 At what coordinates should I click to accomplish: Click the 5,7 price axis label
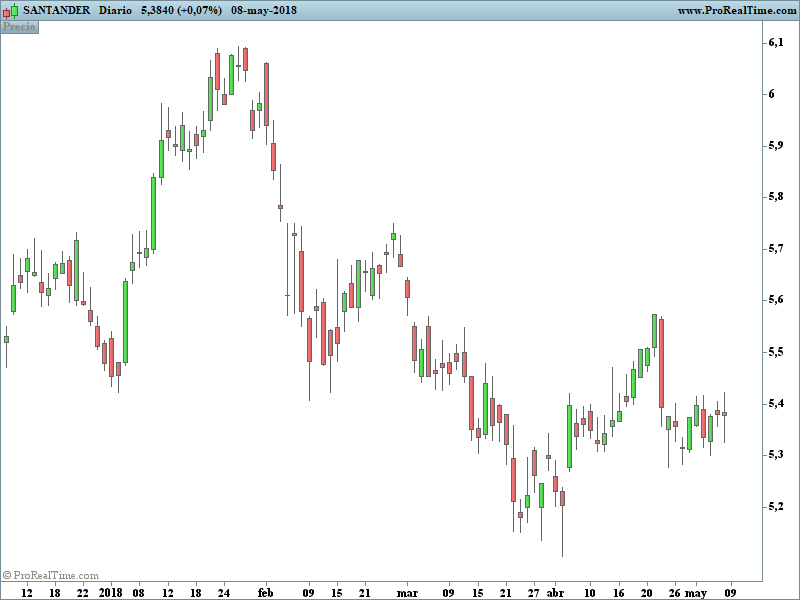coord(776,249)
